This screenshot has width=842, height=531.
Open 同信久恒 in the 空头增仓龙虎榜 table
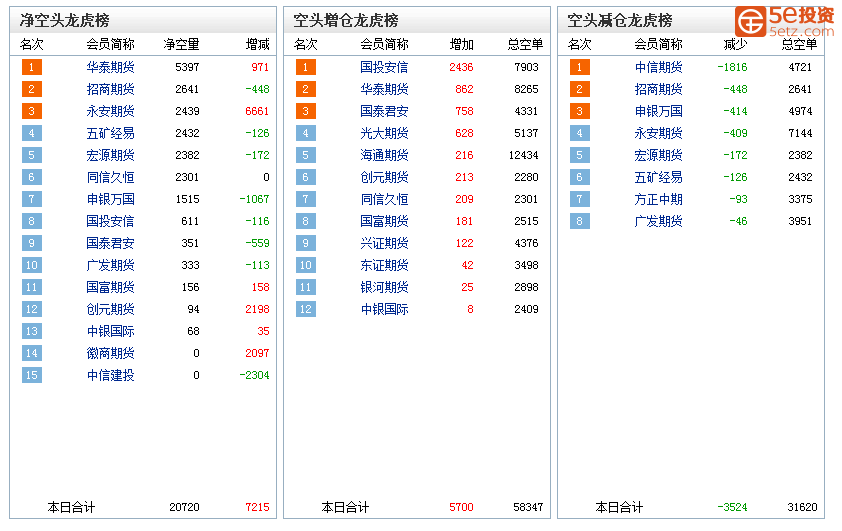(x=384, y=199)
